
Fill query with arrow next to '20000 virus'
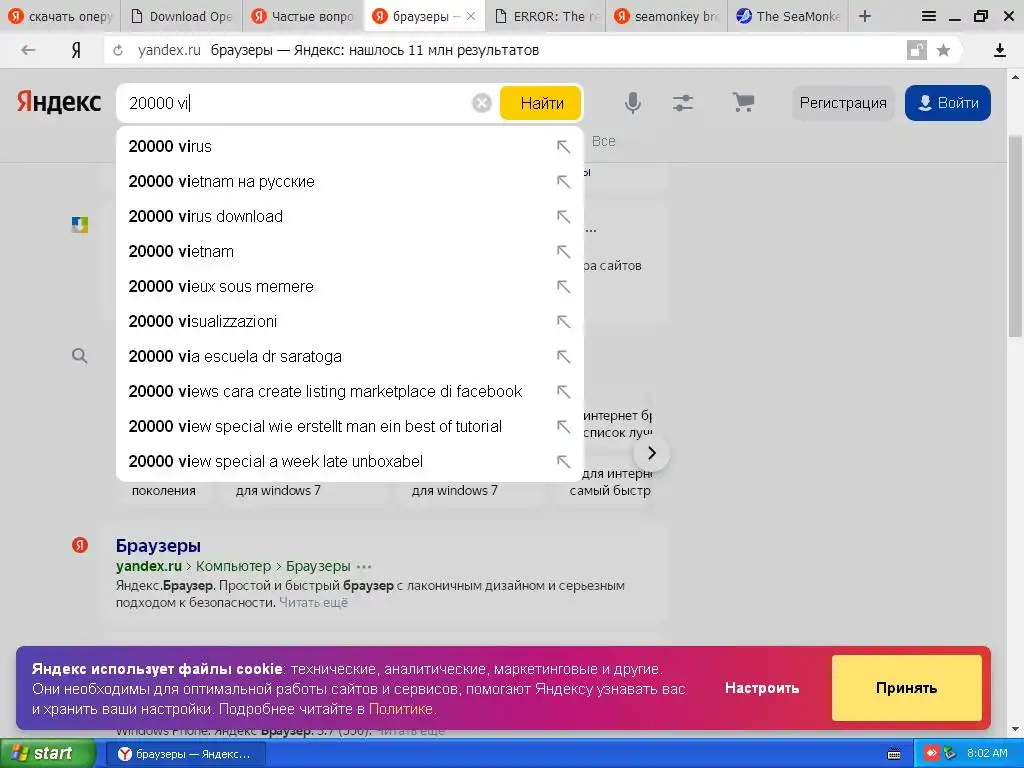[563, 147]
